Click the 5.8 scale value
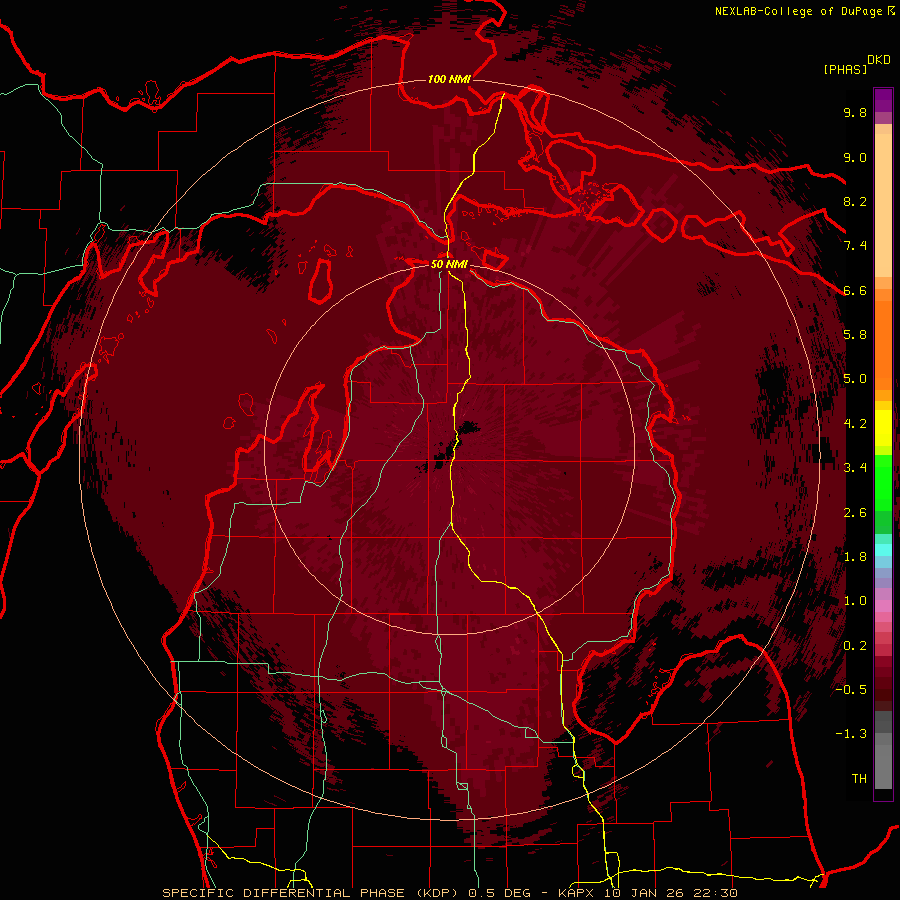Screen dimensions: 900x900 click(855, 335)
